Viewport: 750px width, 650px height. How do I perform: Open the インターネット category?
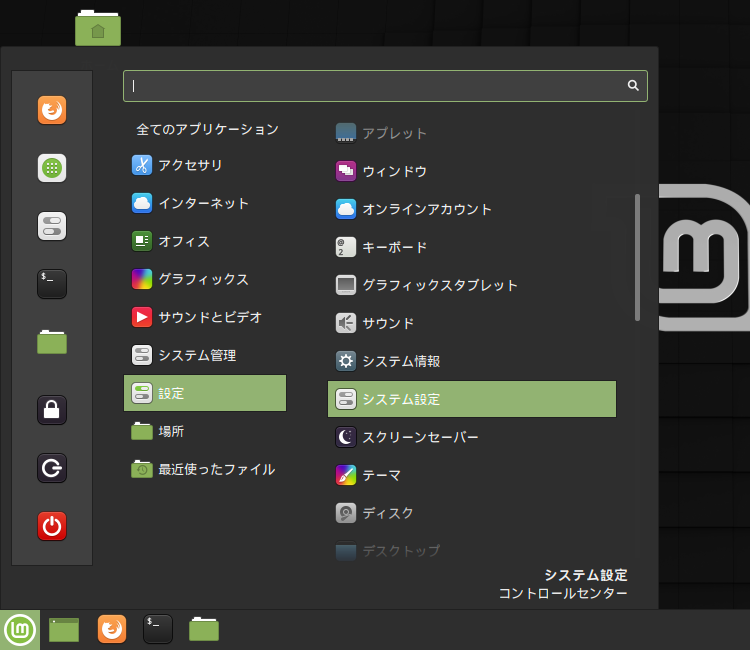point(205,203)
